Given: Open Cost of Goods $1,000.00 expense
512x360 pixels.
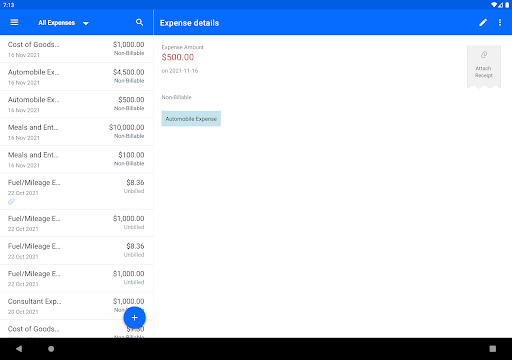Looking at the screenshot, I should 77,49.
